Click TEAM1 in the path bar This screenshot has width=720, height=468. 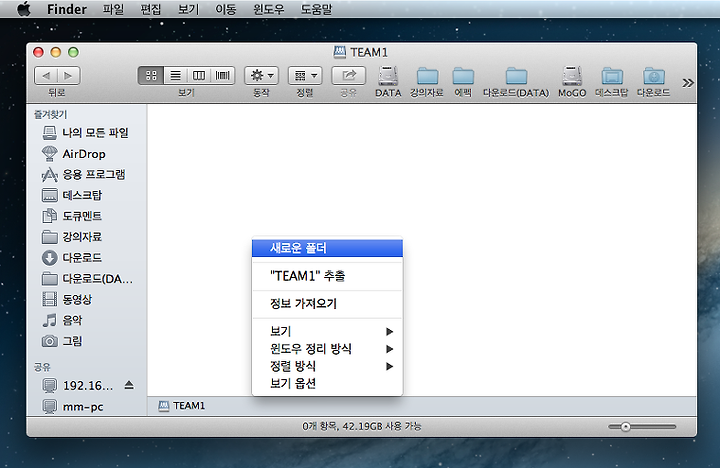[182, 406]
